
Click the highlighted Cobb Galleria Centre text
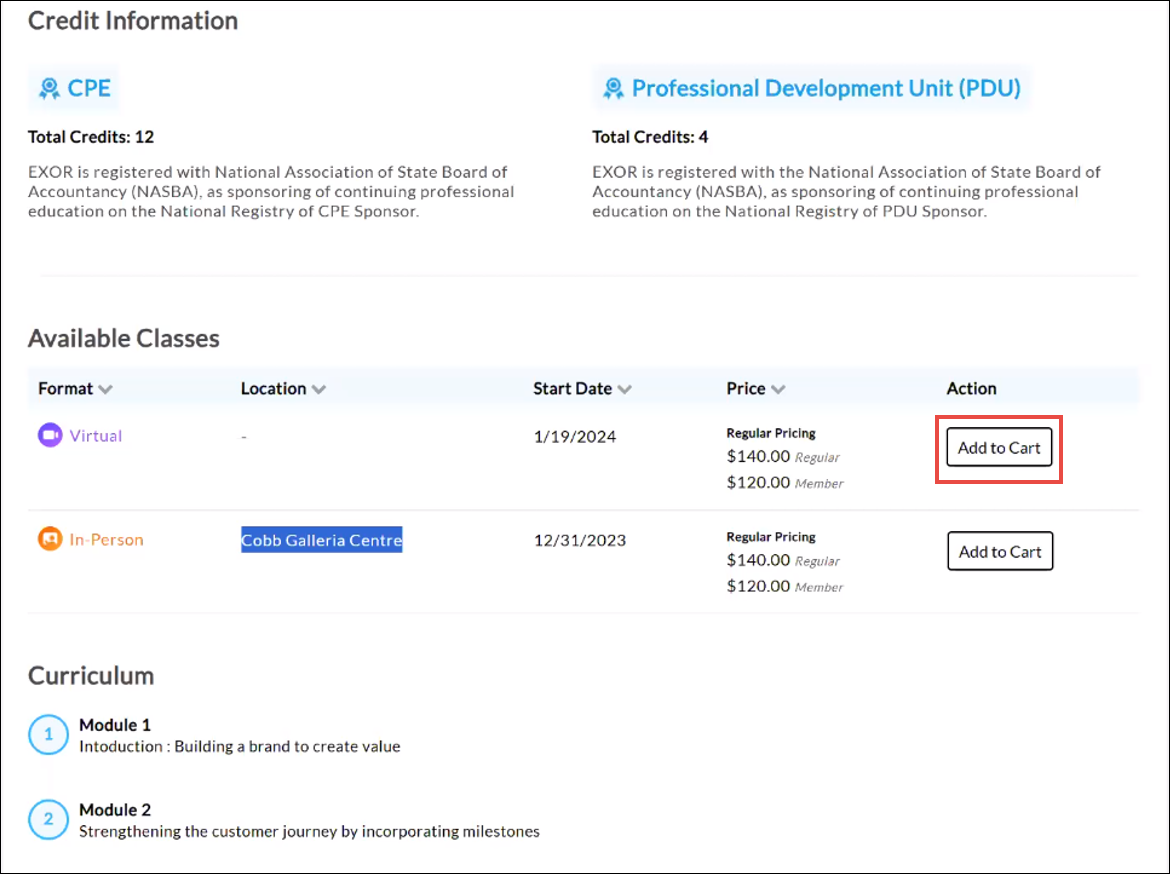(x=321, y=540)
